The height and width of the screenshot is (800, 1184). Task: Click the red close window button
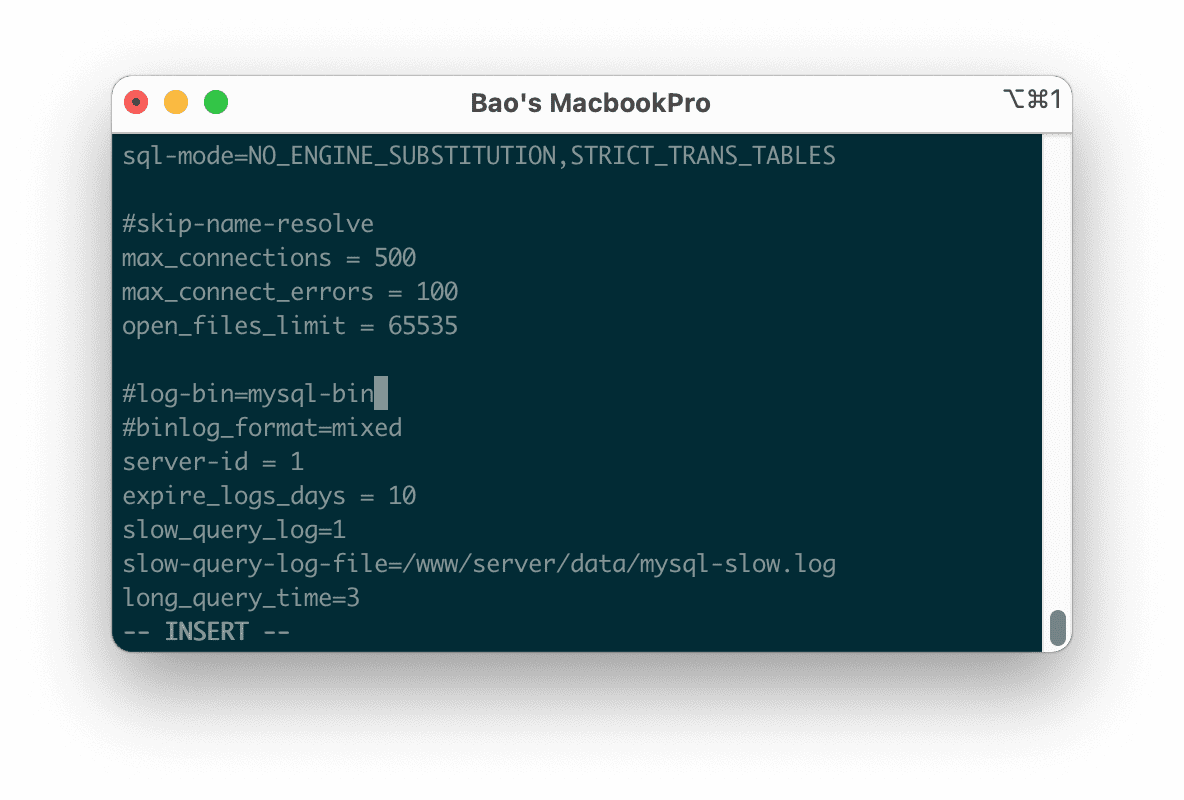click(x=136, y=102)
